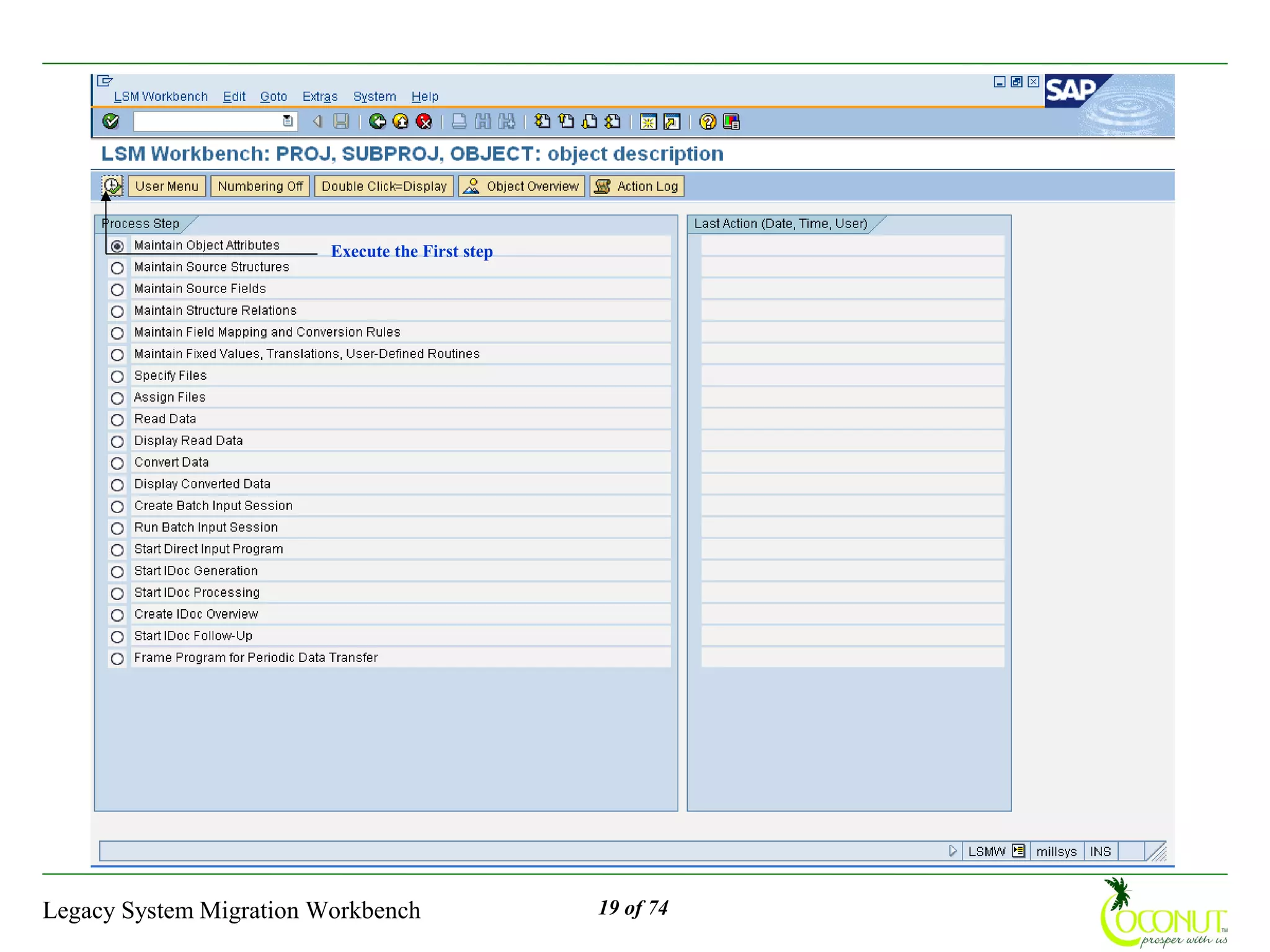Select Convert Data radio button
The image size is (1270, 952).
pyautogui.click(x=117, y=463)
